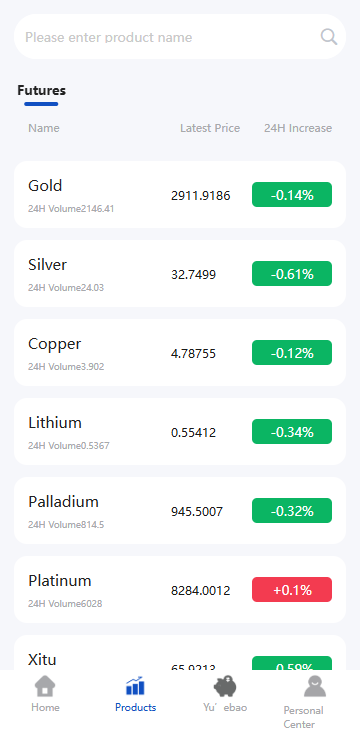Click Platinum's red +0.1% badge

click(292, 590)
